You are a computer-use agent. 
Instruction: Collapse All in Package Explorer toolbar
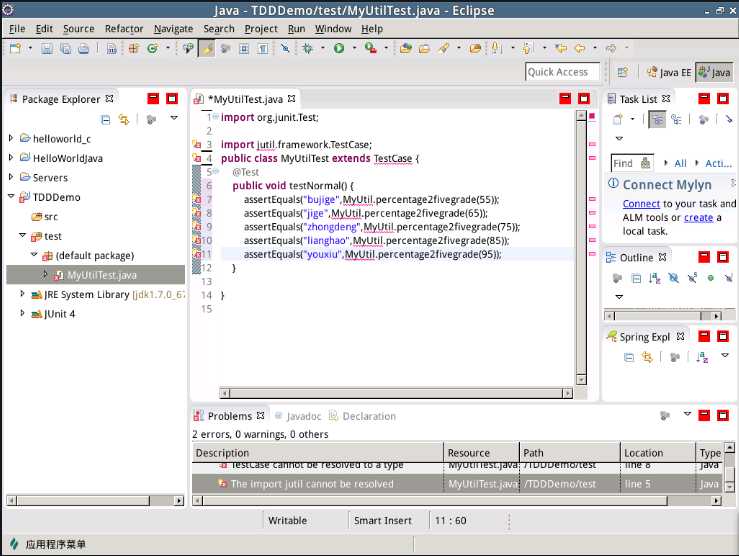[x=106, y=120]
